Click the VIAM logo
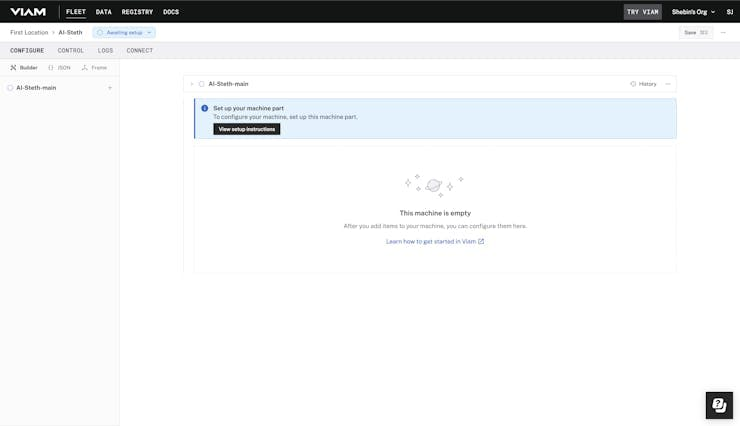Screen dimensions: 740x426 pyautogui.click(x=28, y=12)
